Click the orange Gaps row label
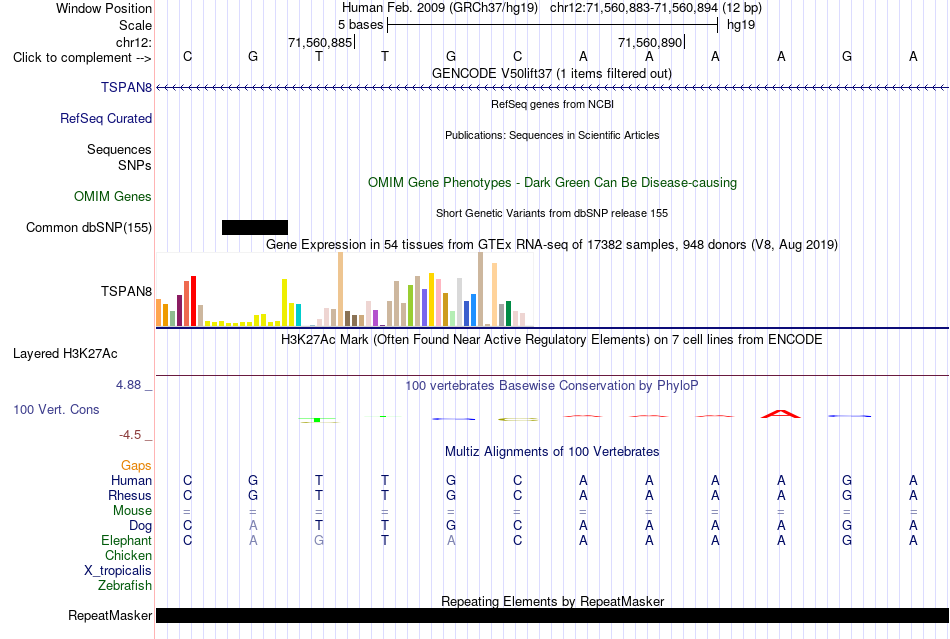 (x=136, y=465)
